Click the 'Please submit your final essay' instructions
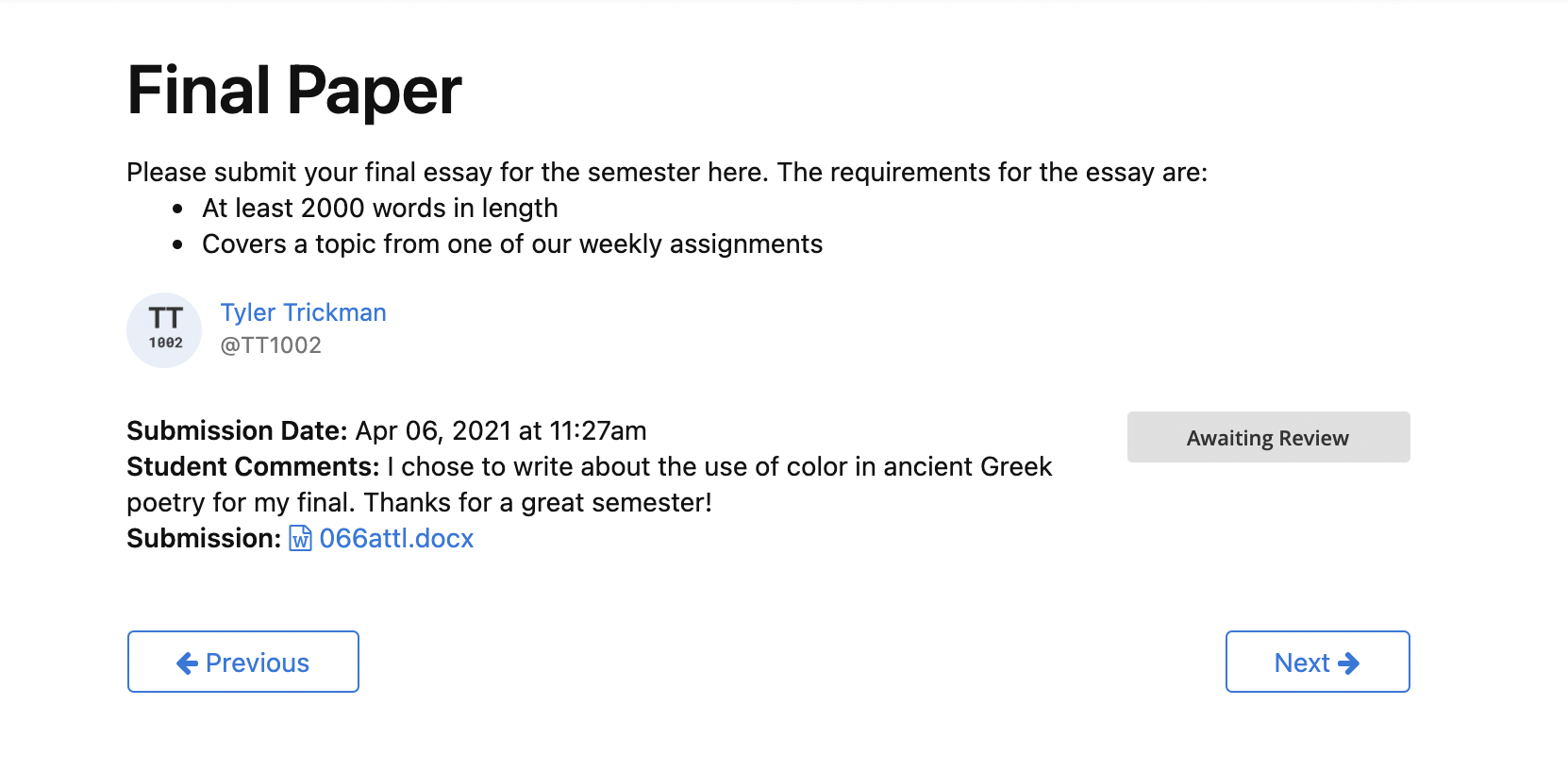Screen dimensions: 1568x772 [667, 173]
